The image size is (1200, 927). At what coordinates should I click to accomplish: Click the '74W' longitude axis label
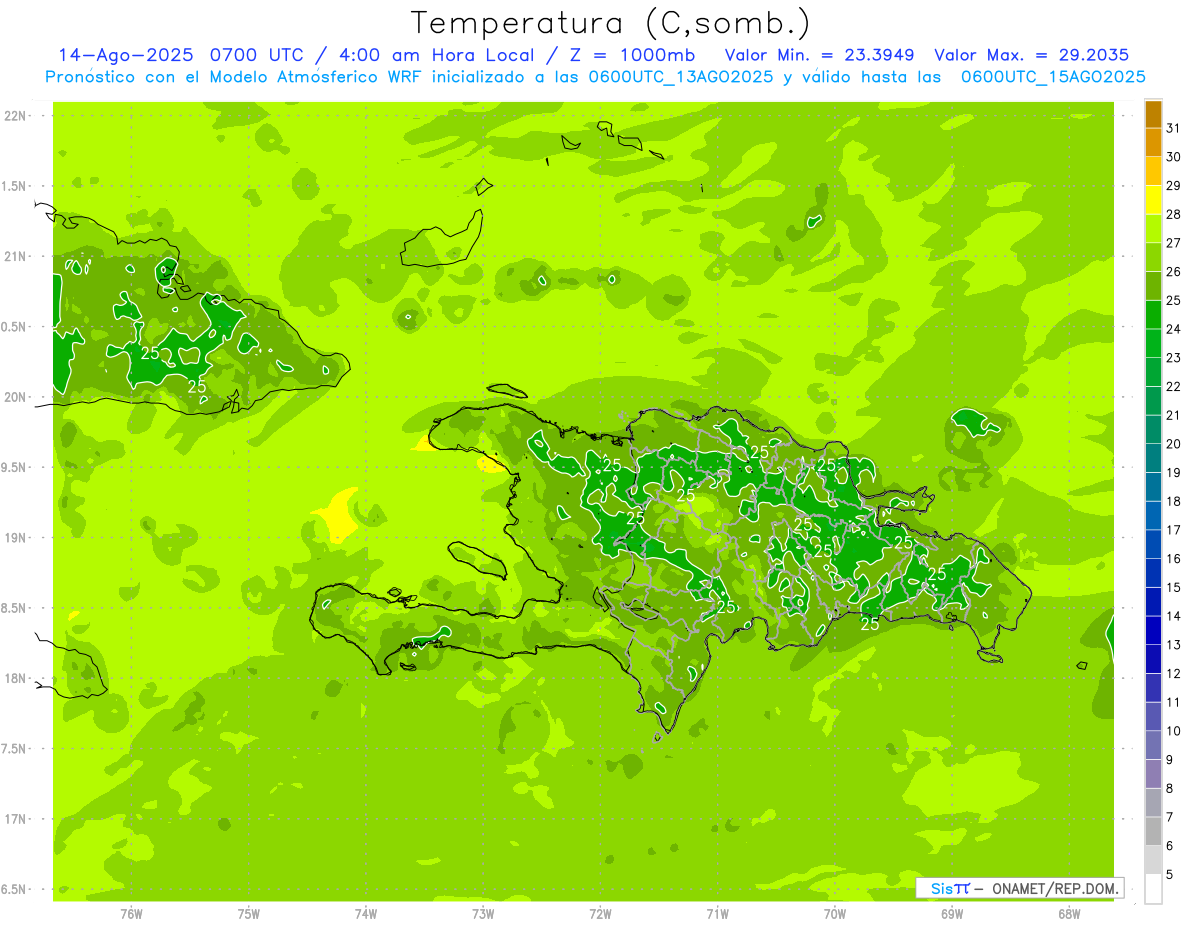pyautogui.click(x=365, y=914)
